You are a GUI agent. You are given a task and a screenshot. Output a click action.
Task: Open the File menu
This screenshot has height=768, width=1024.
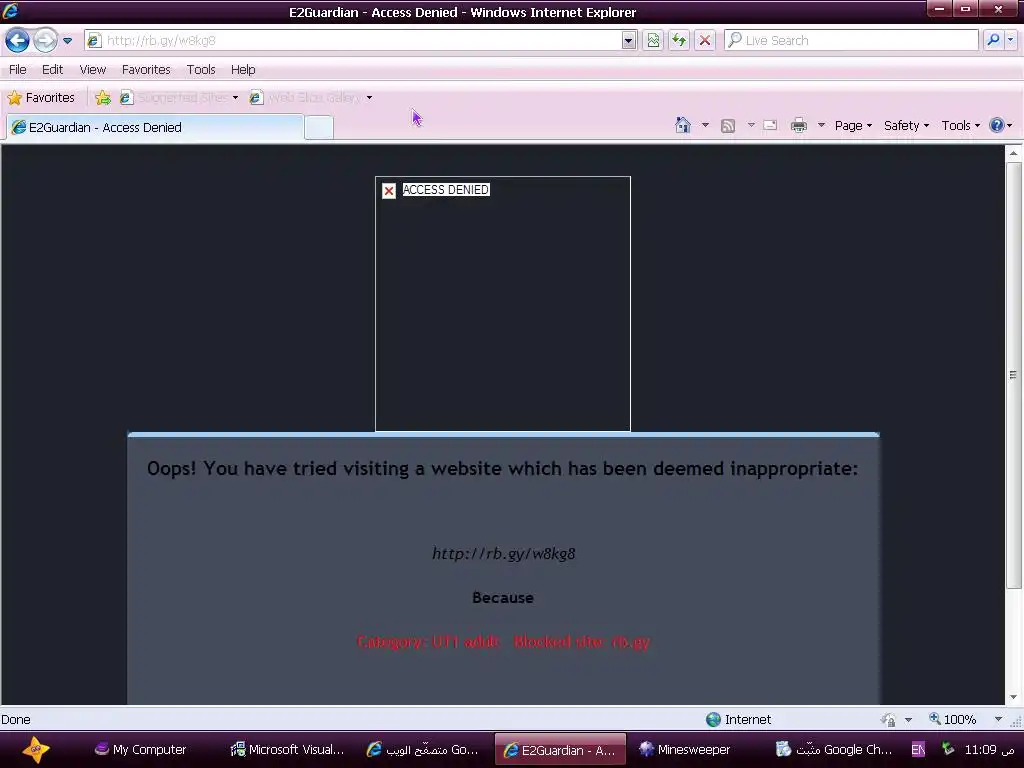pyautogui.click(x=18, y=69)
